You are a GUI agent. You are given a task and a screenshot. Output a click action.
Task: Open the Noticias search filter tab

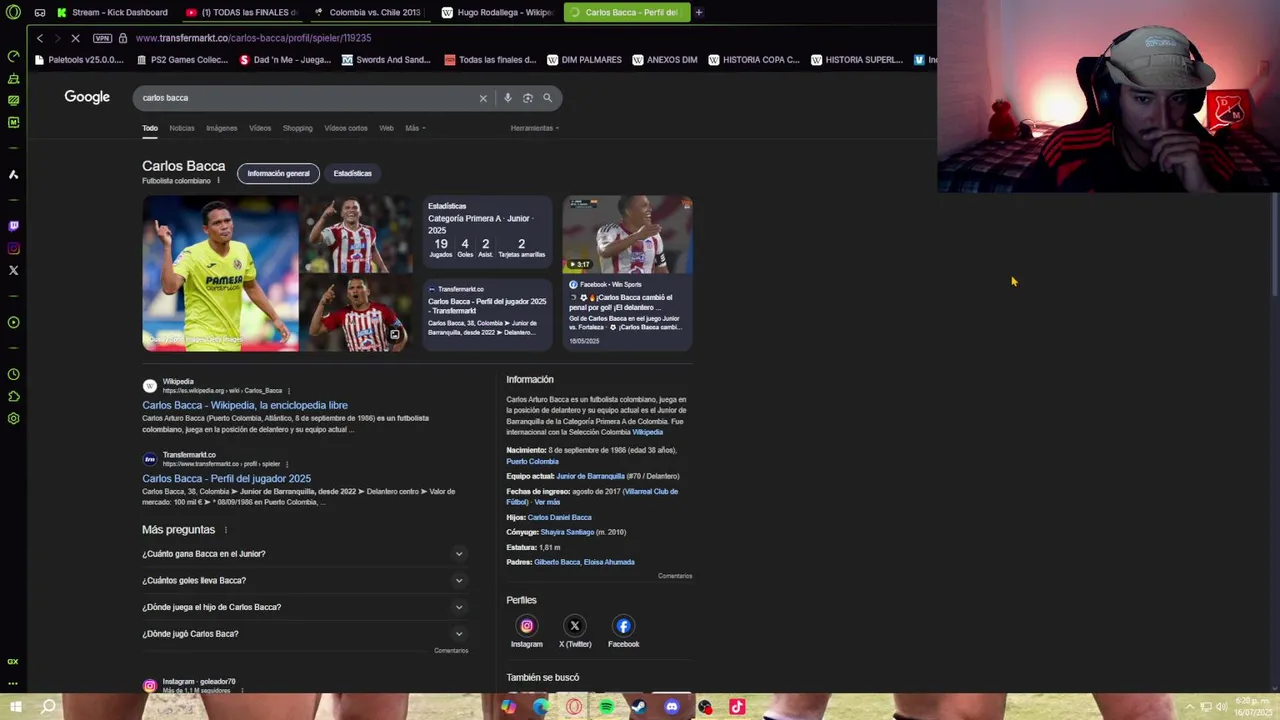pyautogui.click(x=182, y=128)
